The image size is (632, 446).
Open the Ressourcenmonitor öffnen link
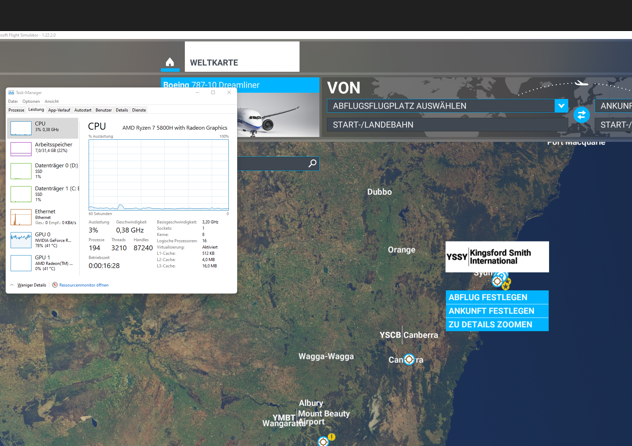click(x=82, y=285)
